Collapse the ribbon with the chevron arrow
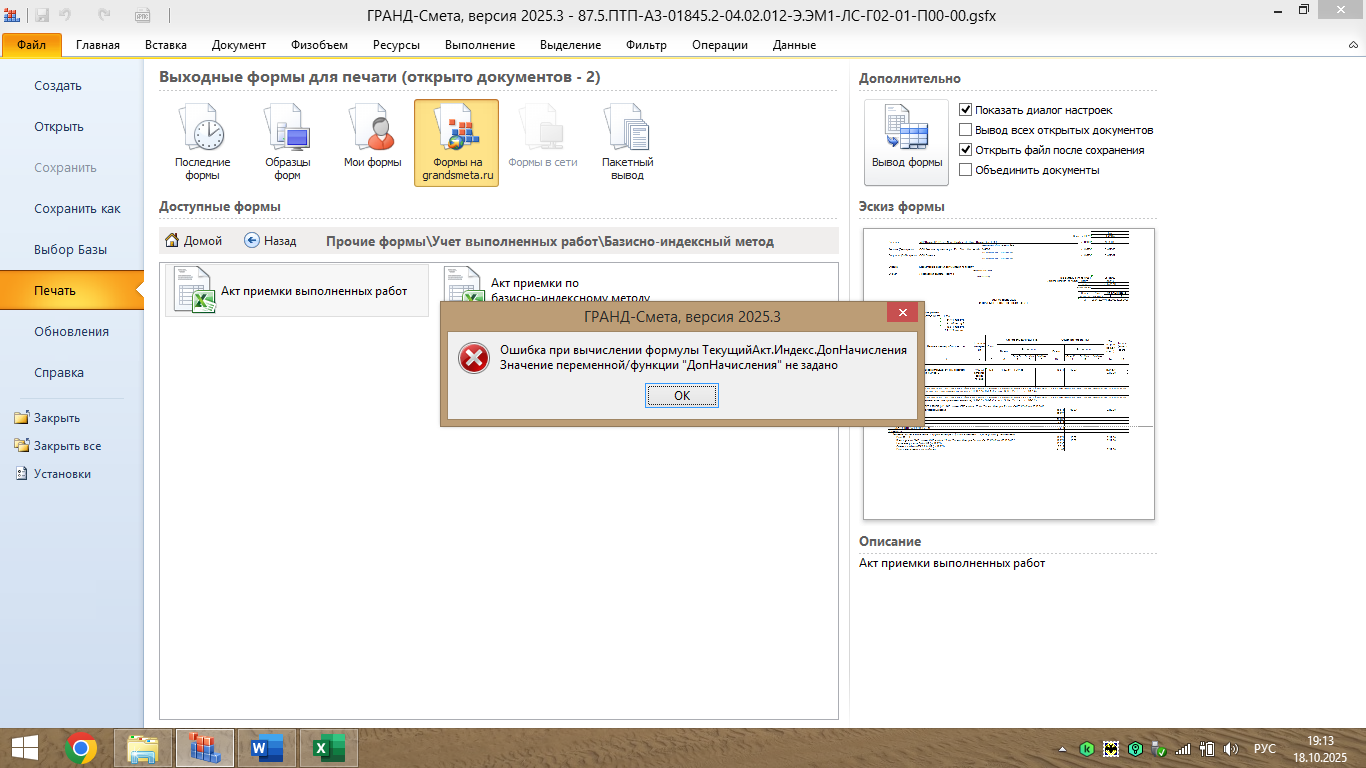The image size is (1366, 768). point(1352,43)
